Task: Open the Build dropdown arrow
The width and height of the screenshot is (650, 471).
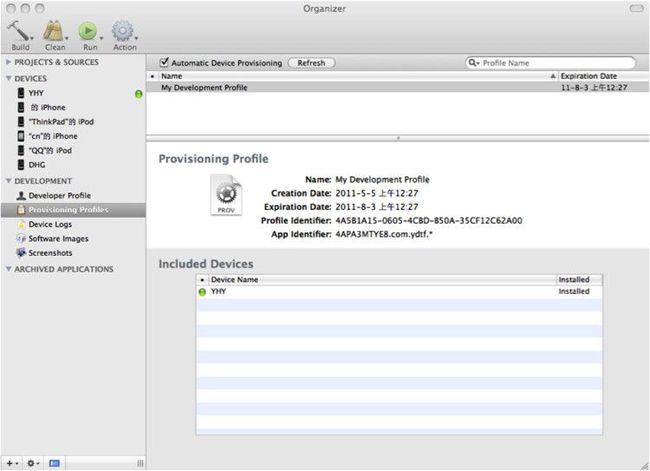Action: [32, 38]
